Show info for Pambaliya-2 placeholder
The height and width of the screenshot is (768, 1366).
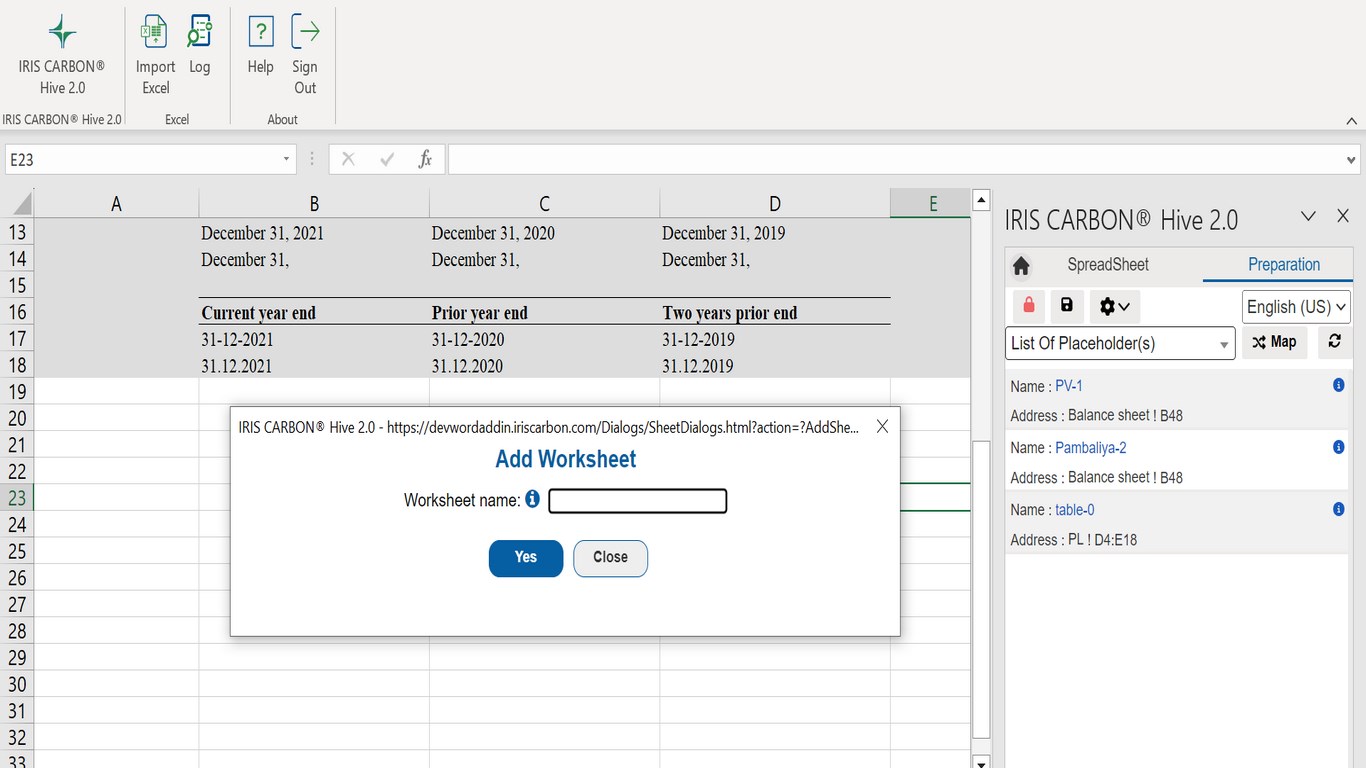[x=1338, y=447]
